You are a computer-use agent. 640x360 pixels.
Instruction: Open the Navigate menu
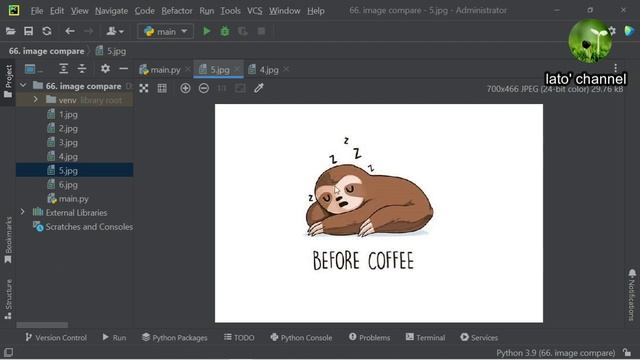point(111,11)
